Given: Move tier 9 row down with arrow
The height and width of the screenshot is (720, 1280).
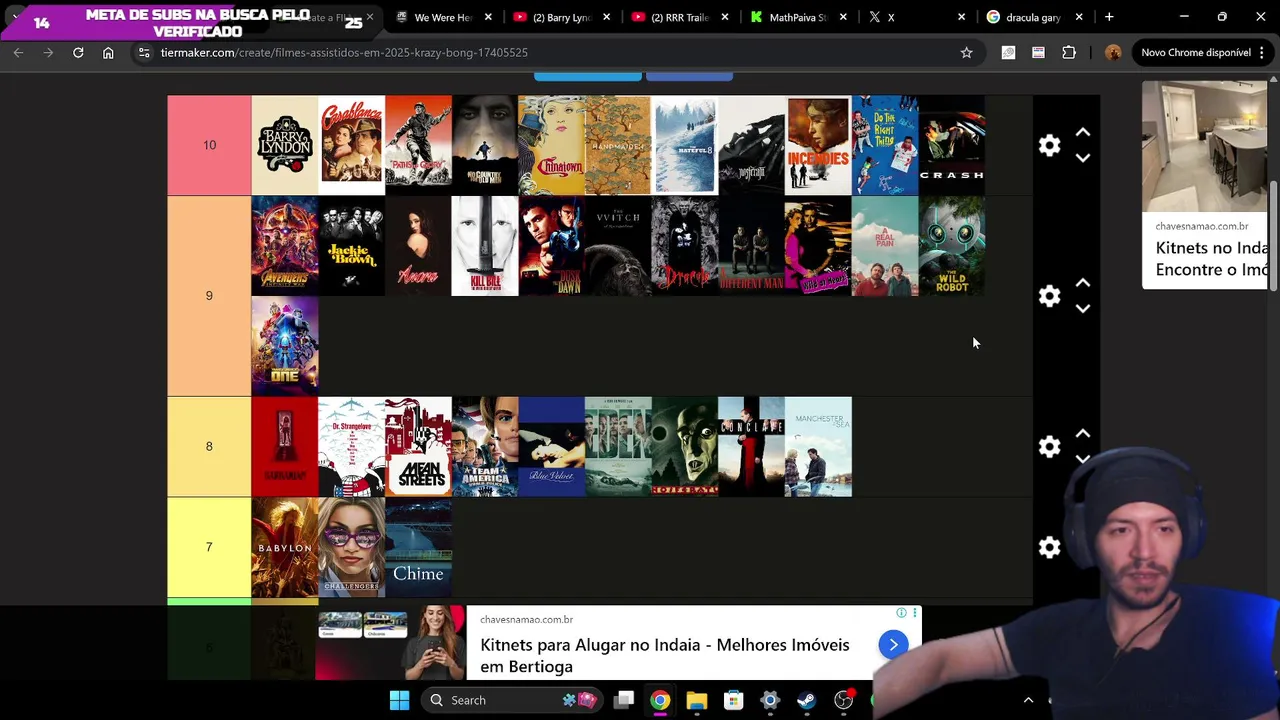Looking at the screenshot, I should [1083, 309].
